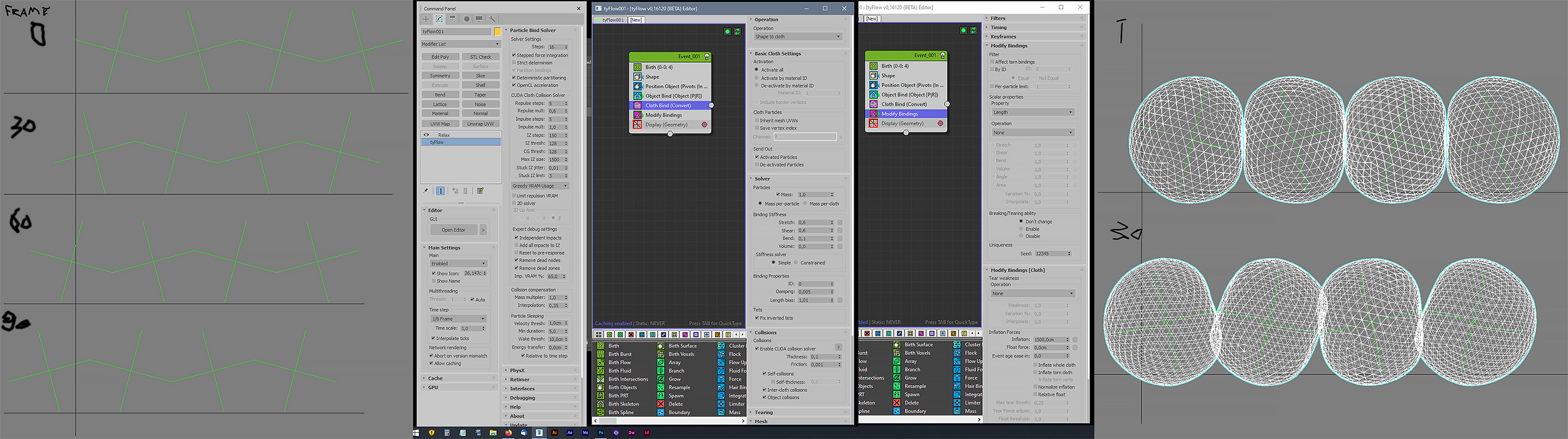
Task: Select Enable under Breaking/Tearing ability
Action: pyautogui.click(x=1021, y=229)
